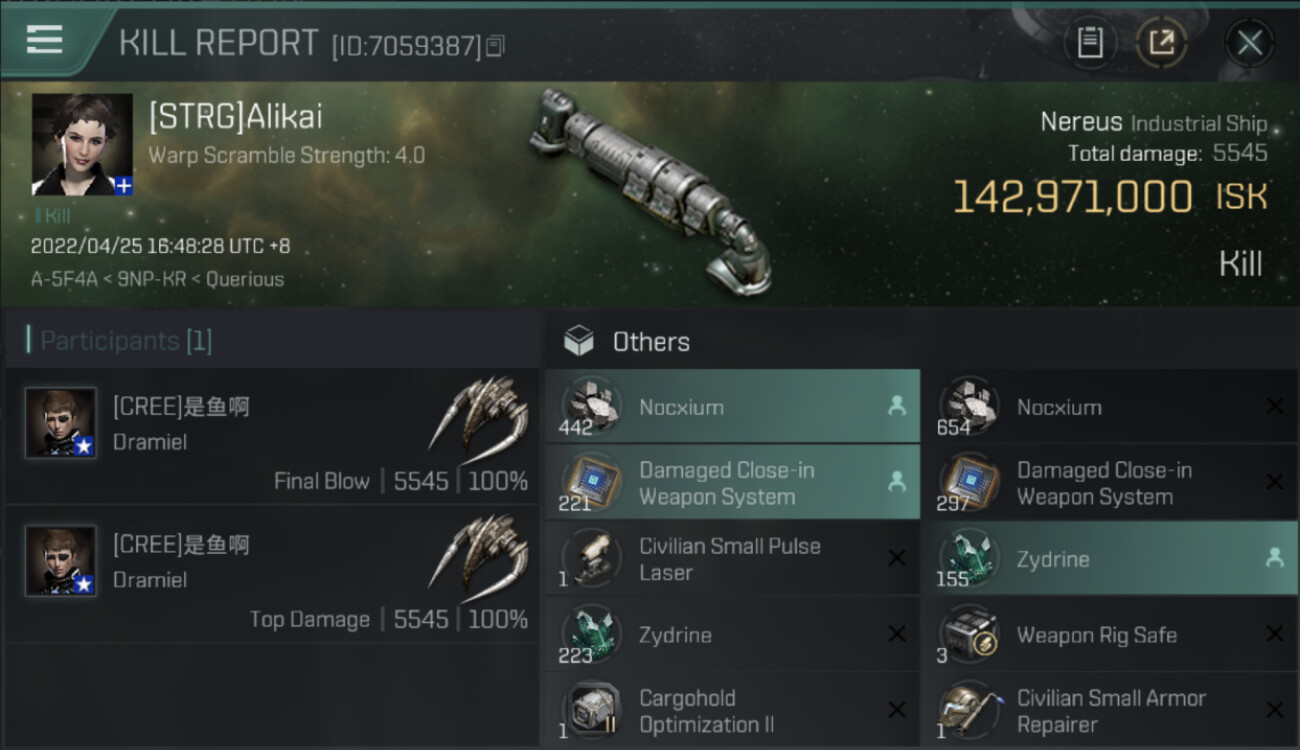
Task: Click the plus badge on Alikai's portrait
Action: [123, 185]
